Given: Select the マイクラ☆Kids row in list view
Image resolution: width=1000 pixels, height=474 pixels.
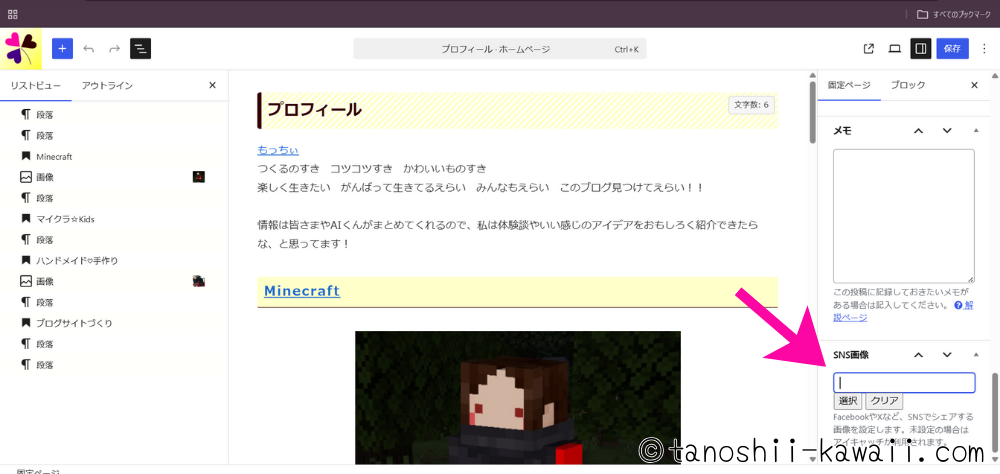Looking at the screenshot, I should tap(114, 219).
